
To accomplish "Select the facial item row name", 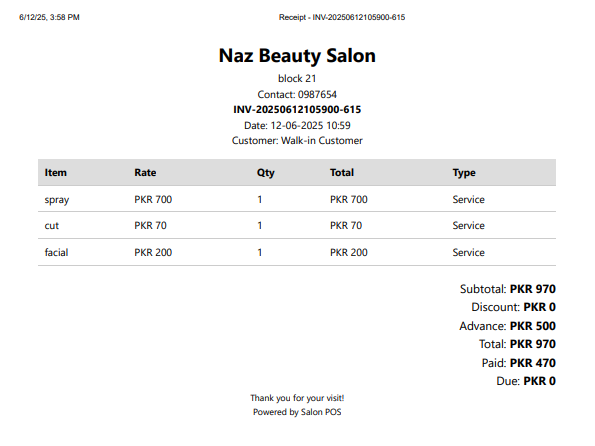I will point(56,252).
